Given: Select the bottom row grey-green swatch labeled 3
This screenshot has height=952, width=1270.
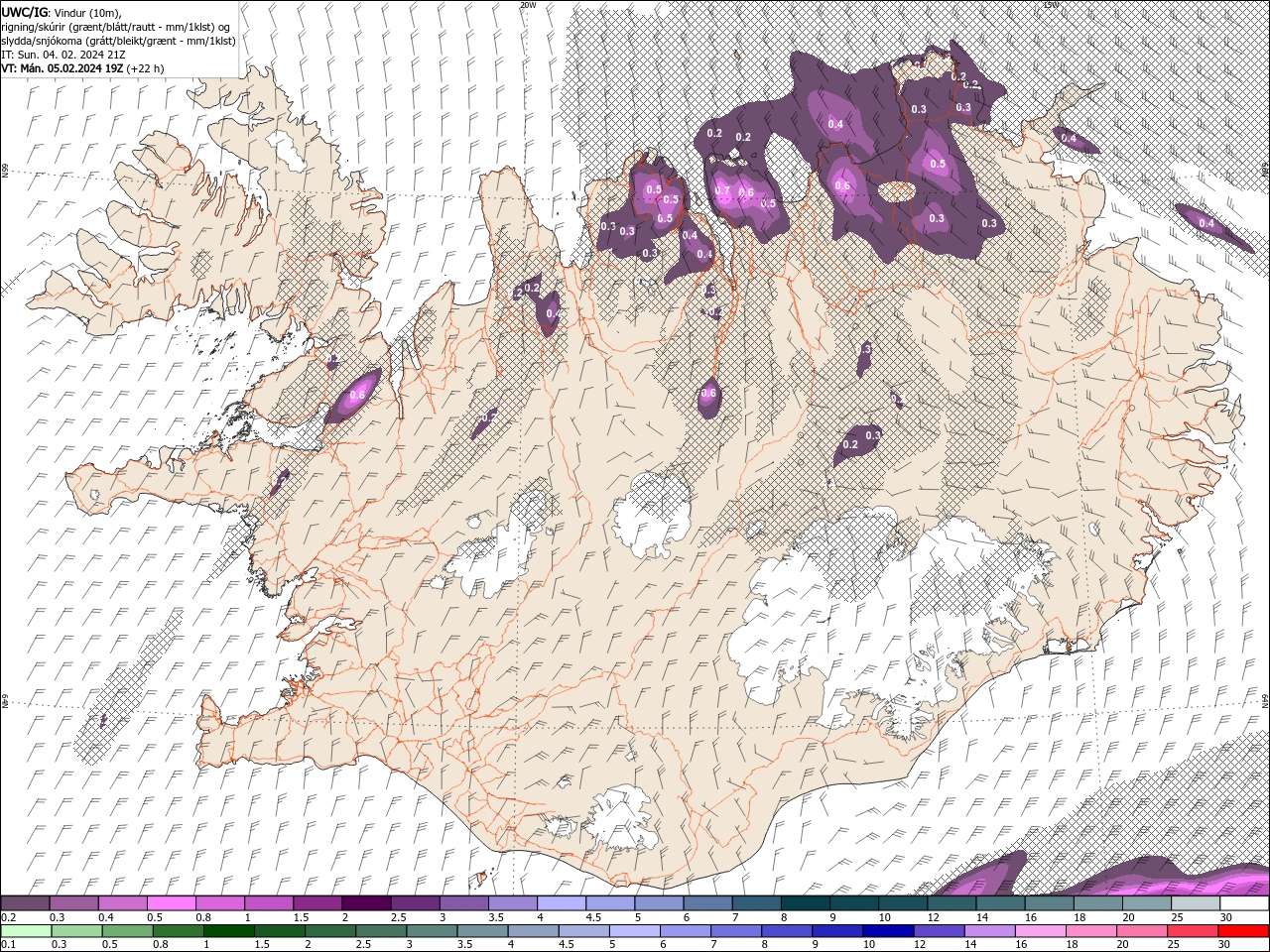Looking at the screenshot, I should click(431, 930).
